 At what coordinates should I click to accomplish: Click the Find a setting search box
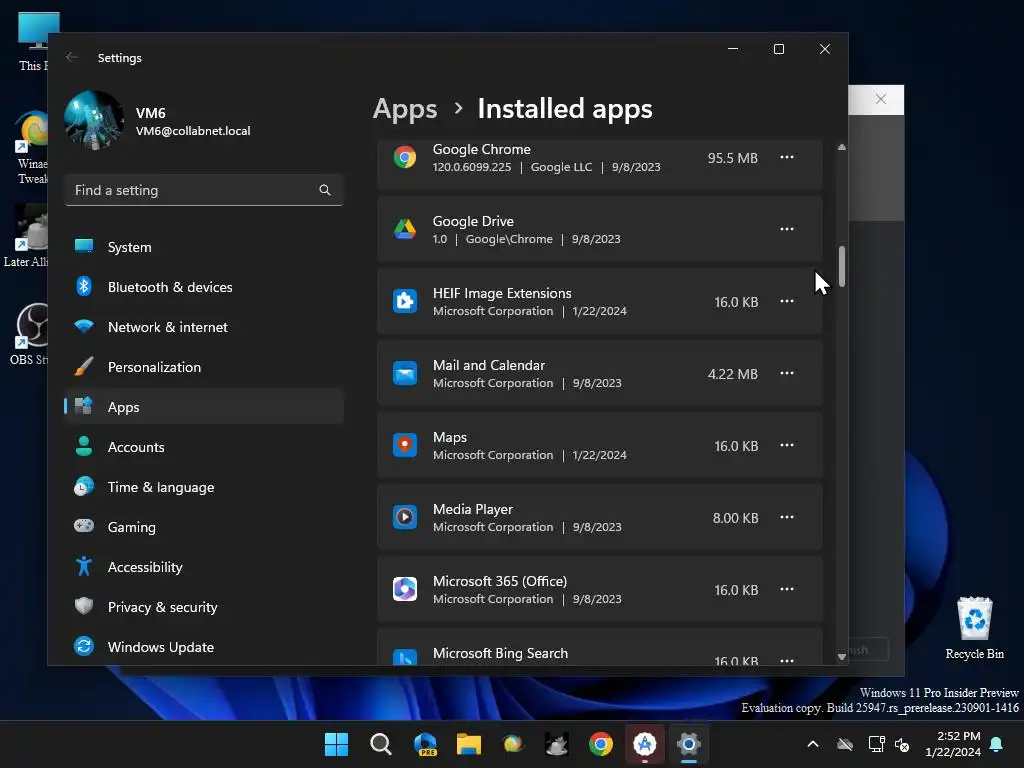pyautogui.click(x=203, y=190)
